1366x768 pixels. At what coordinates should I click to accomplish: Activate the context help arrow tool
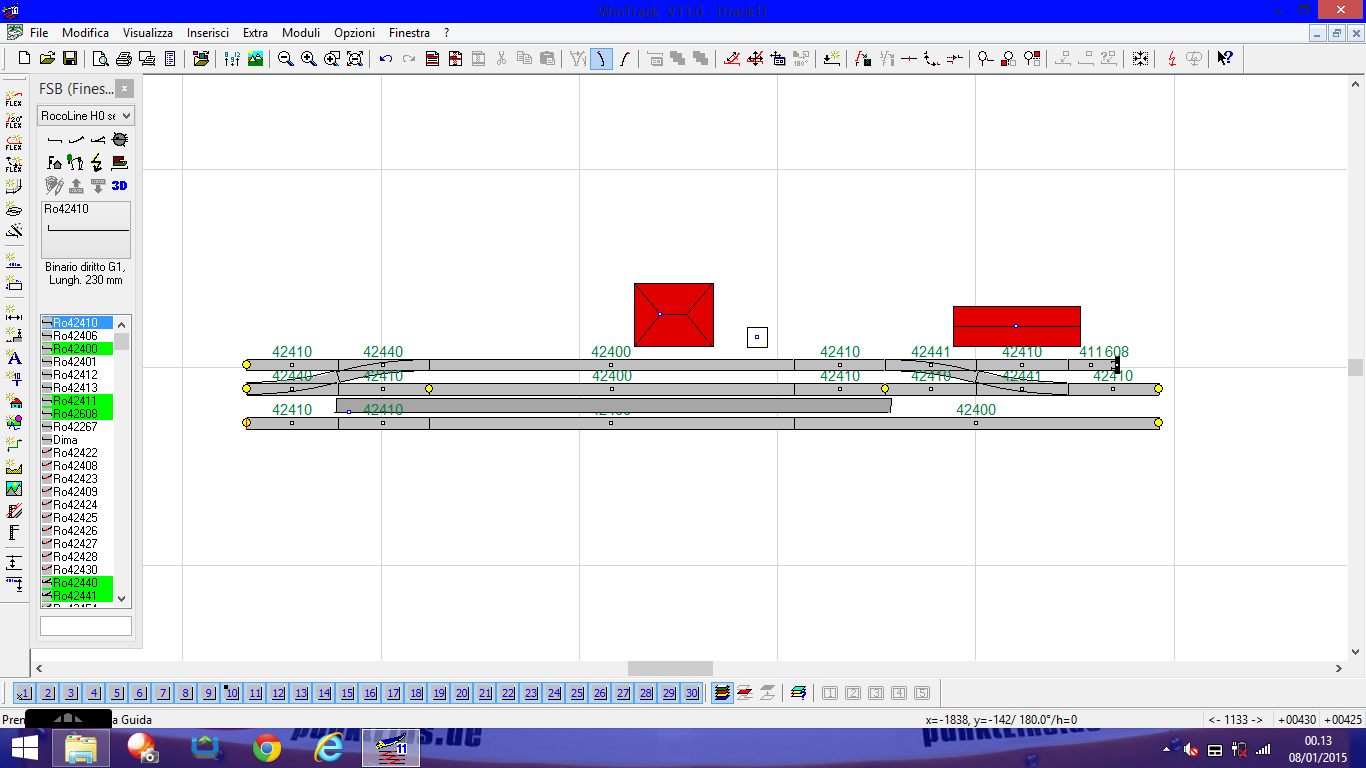pyautogui.click(x=1225, y=58)
